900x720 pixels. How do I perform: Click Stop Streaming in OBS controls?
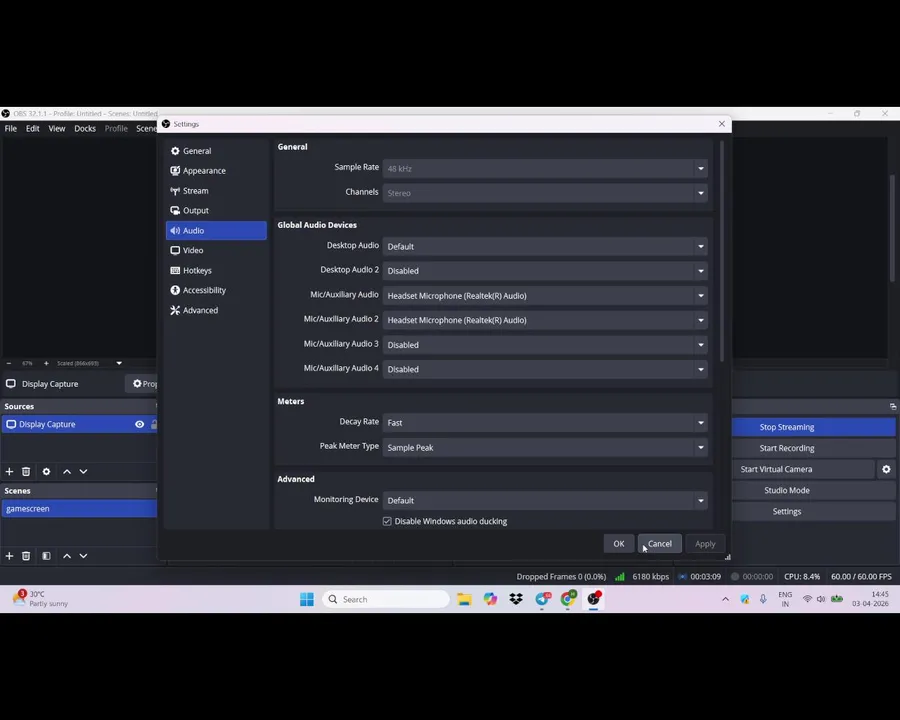(813, 427)
